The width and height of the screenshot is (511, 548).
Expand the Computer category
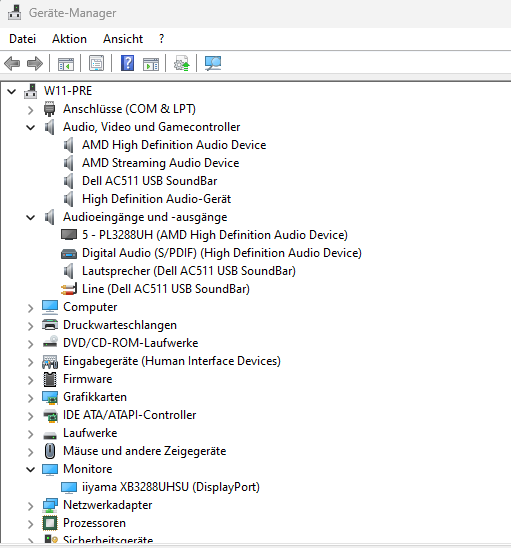point(31,308)
